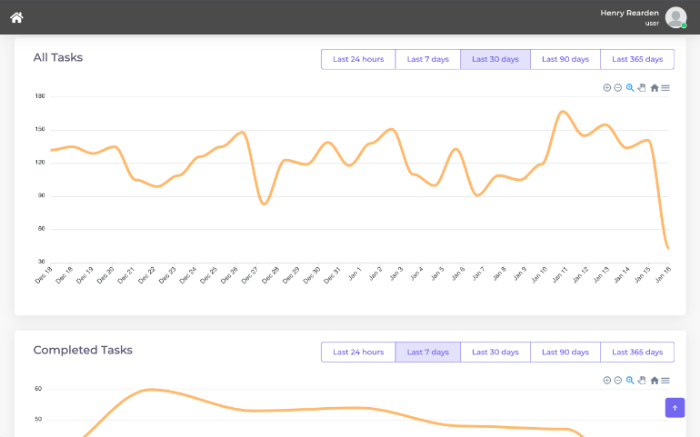Click the scroll-to-top arrow button

[x=675, y=408]
